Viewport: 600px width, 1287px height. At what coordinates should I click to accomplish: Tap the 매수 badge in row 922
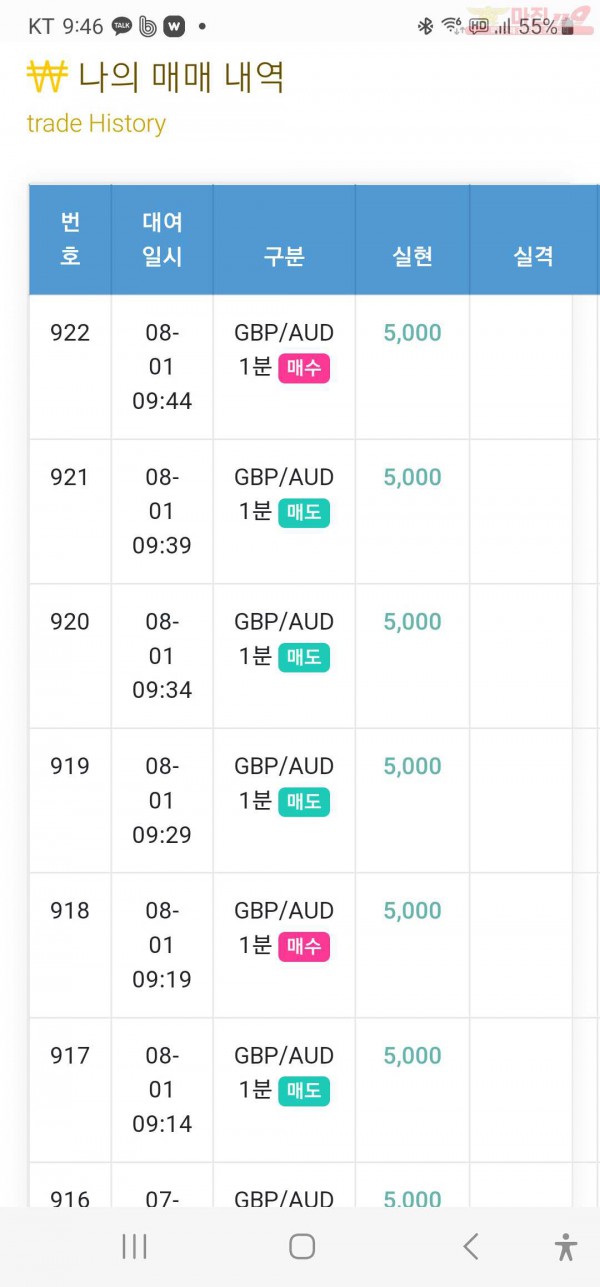[x=304, y=368]
